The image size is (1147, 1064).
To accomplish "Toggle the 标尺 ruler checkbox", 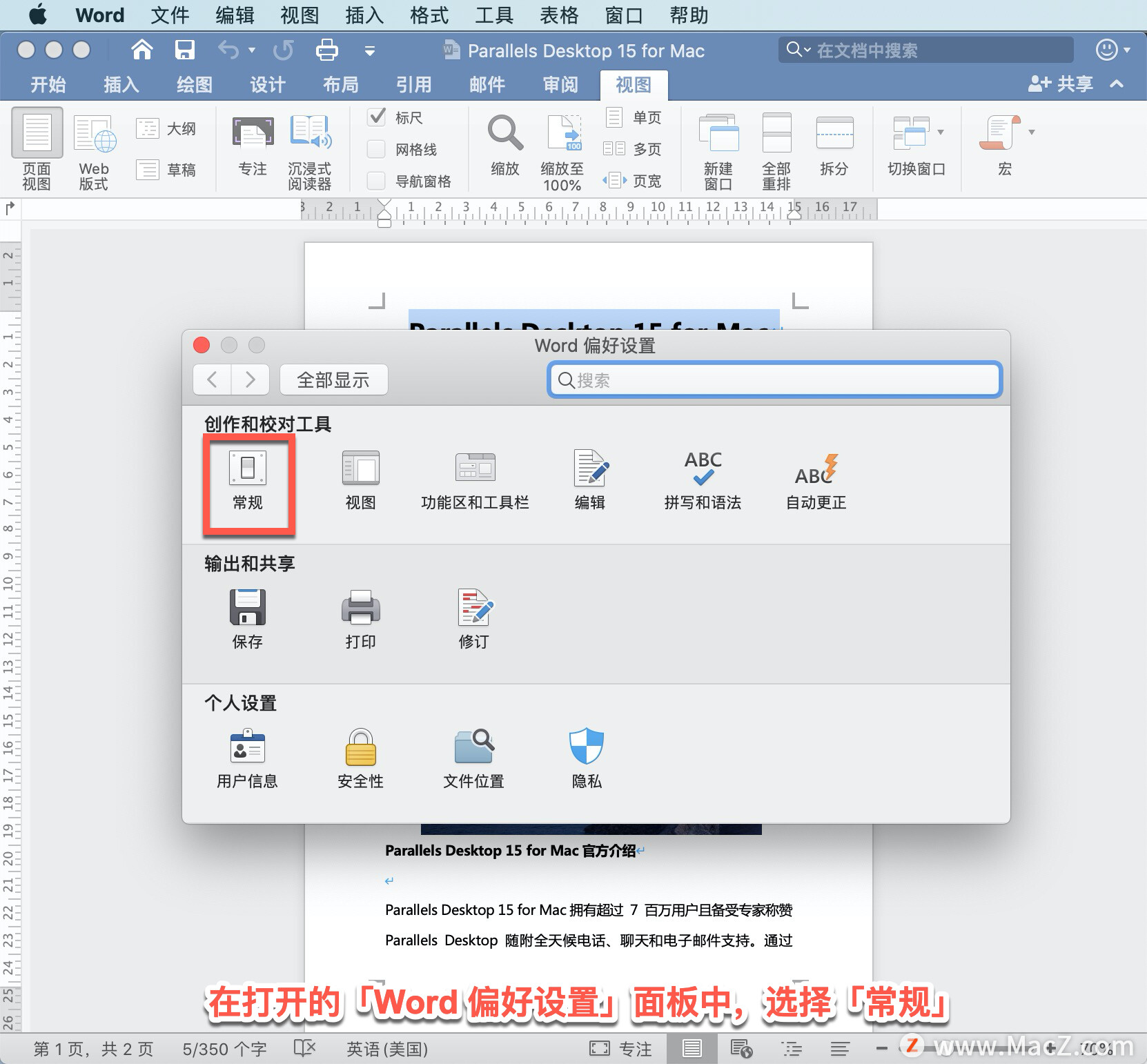I will click(377, 117).
